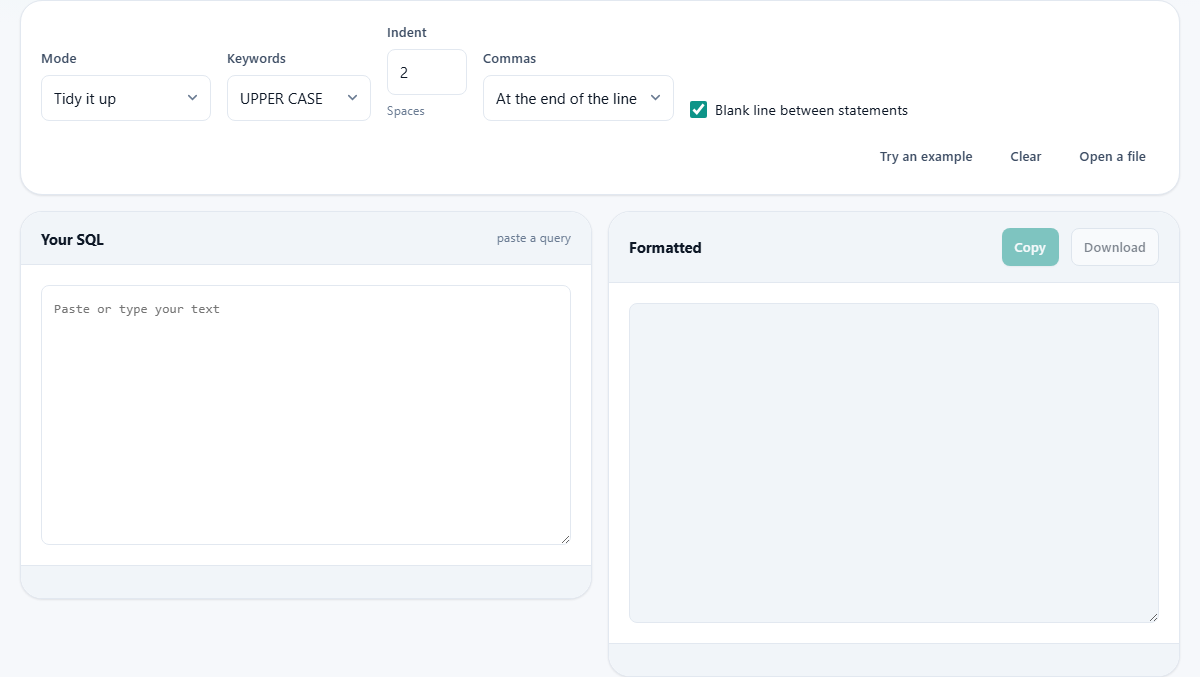
Task: Click the 'Your SQL' panel heading
Action: point(72,240)
